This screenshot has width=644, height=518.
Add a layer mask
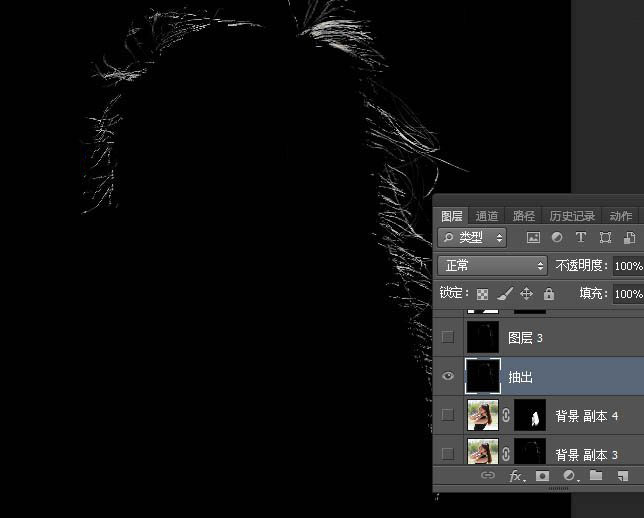click(x=543, y=476)
